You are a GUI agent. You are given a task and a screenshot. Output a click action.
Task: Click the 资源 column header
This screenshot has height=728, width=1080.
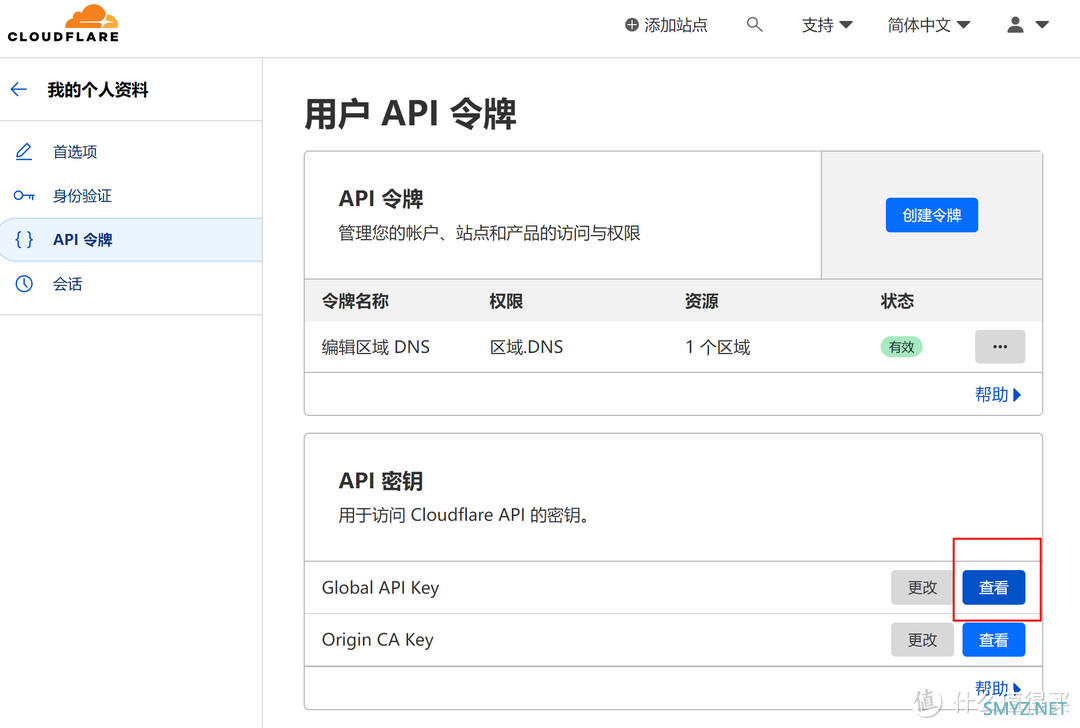[702, 301]
